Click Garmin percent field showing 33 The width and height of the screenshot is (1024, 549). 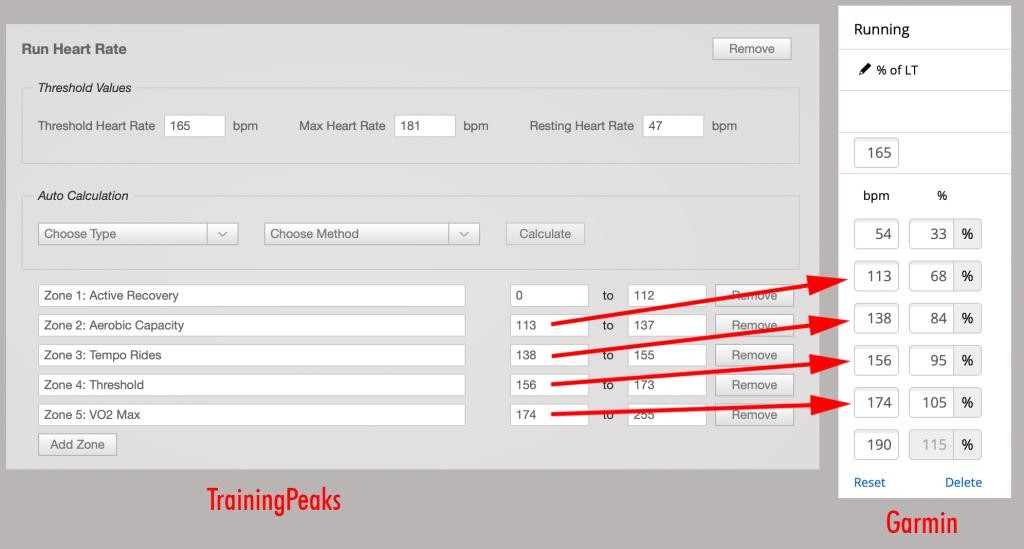point(931,234)
